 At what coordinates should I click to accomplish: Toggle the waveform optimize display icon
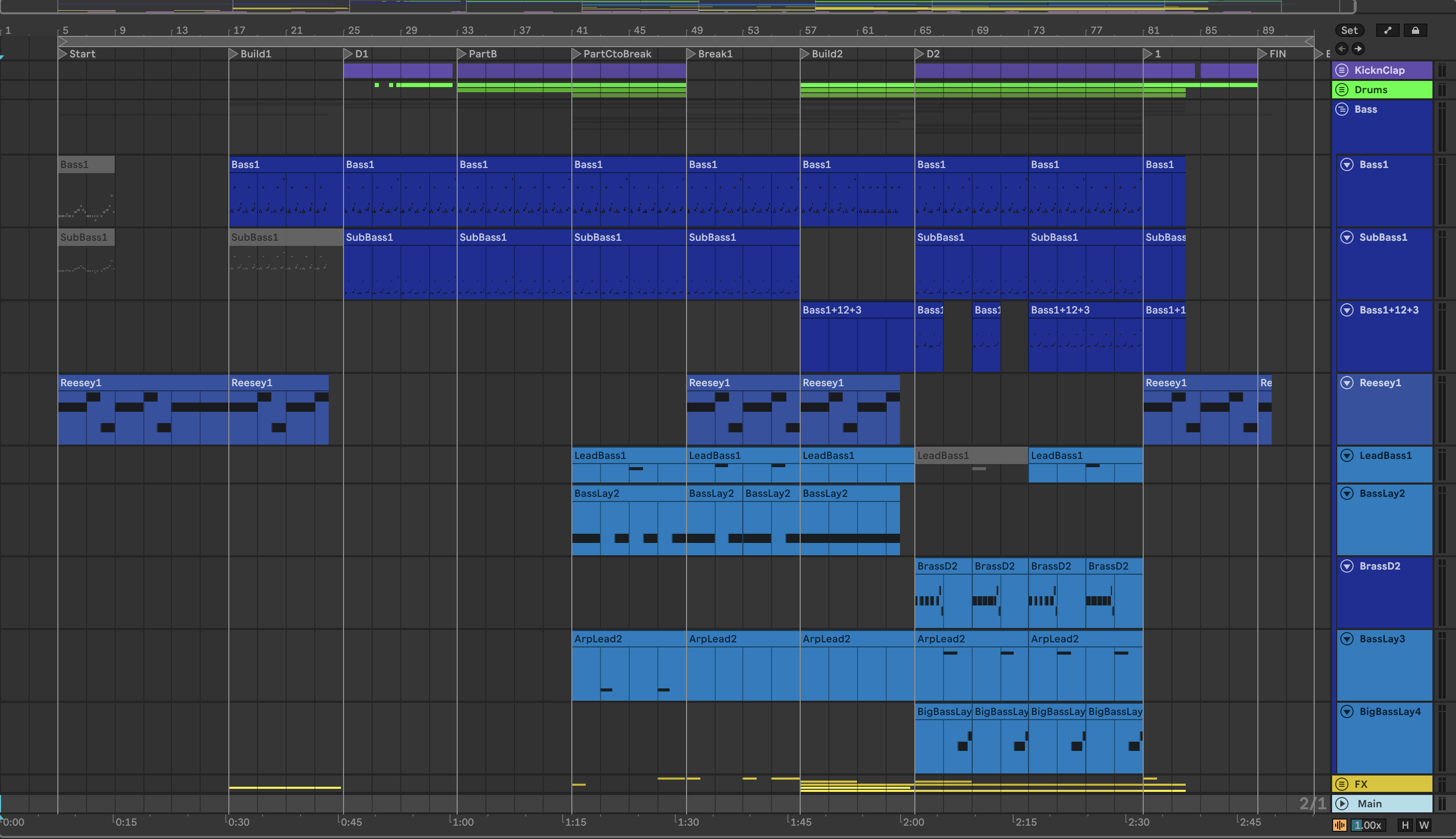1340,825
